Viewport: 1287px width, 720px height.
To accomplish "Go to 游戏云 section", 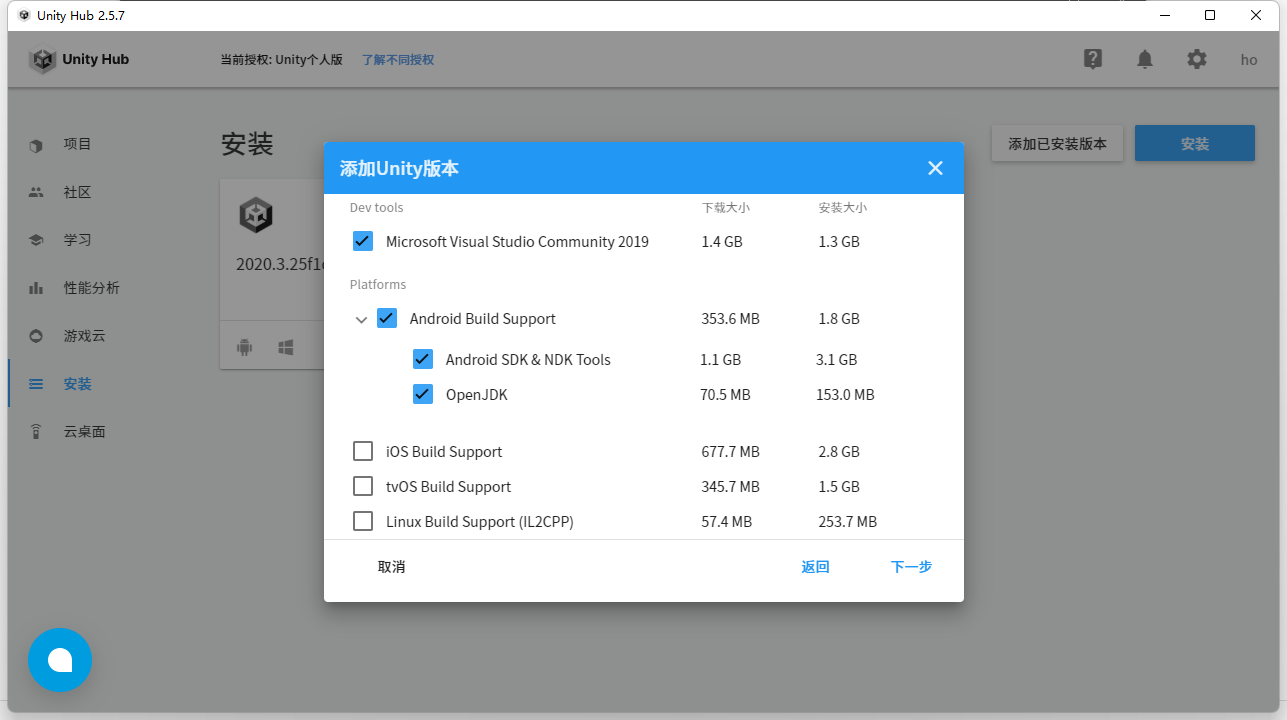I will click(85, 336).
